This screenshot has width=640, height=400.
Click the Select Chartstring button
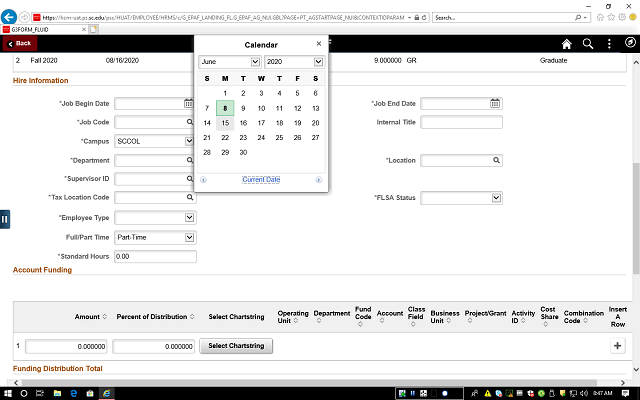(x=236, y=346)
